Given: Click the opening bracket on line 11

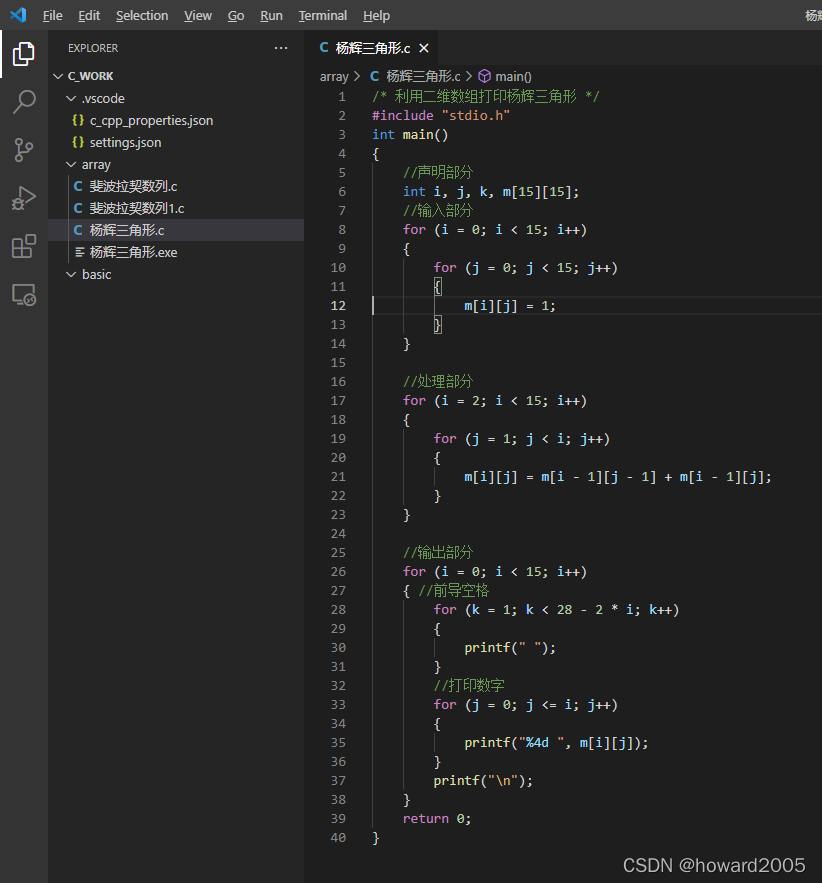Looking at the screenshot, I should tap(437, 287).
